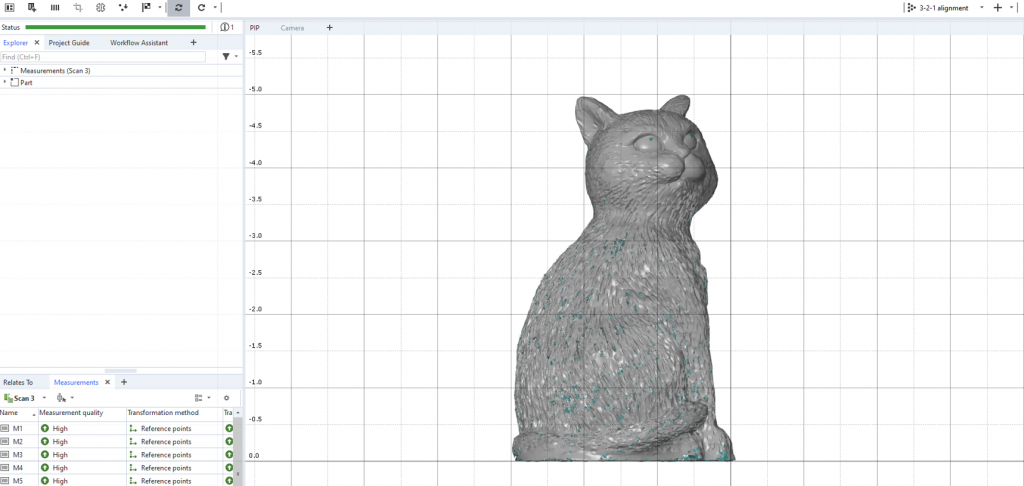Add a new tab beside Workflow Assistant
Image resolution: width=1024 pixels, height=486 pixels.
point(193,42)
